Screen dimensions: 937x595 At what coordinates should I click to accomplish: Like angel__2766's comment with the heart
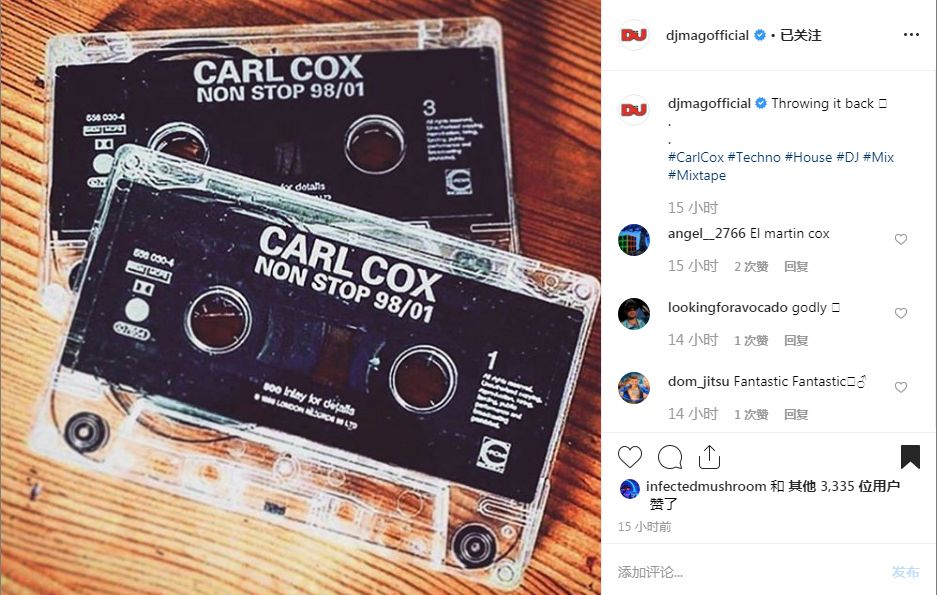pos(901,239)
